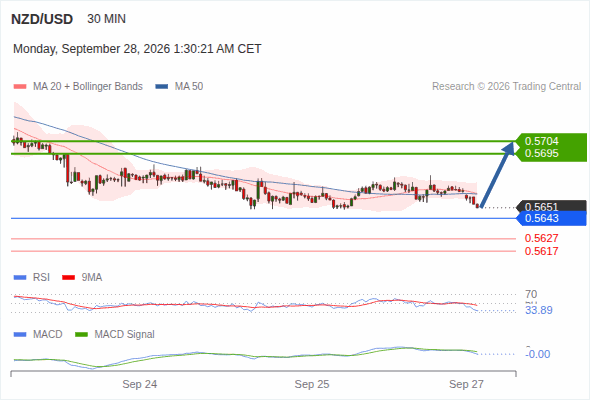
Task: Click the 0.5643 pivot price tag
Action: [551, 218]
